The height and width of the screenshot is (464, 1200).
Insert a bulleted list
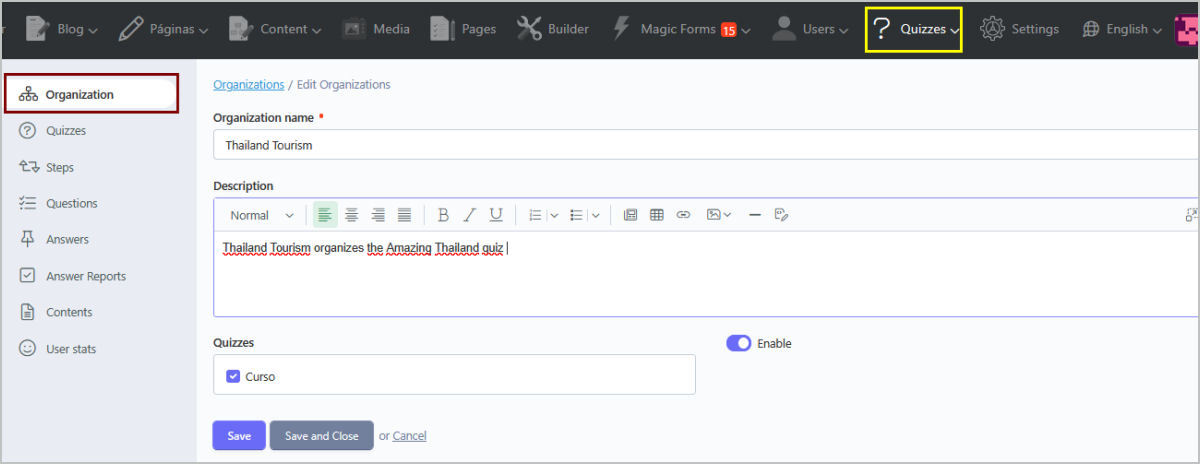point(576,215)
